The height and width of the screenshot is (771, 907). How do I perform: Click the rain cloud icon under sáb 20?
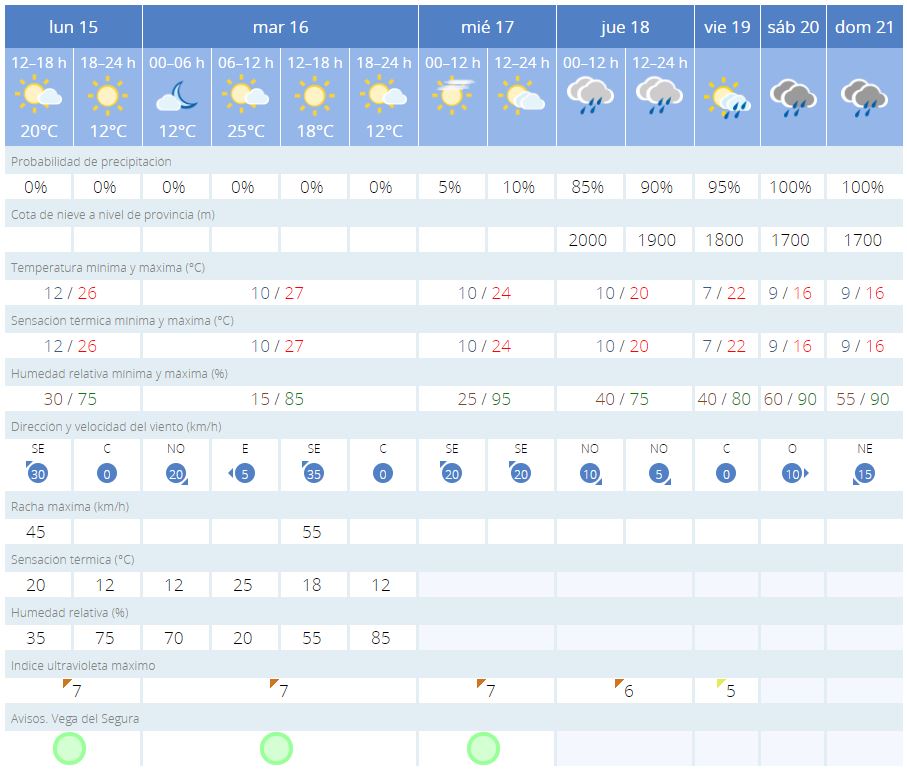[x=793, y=97]
